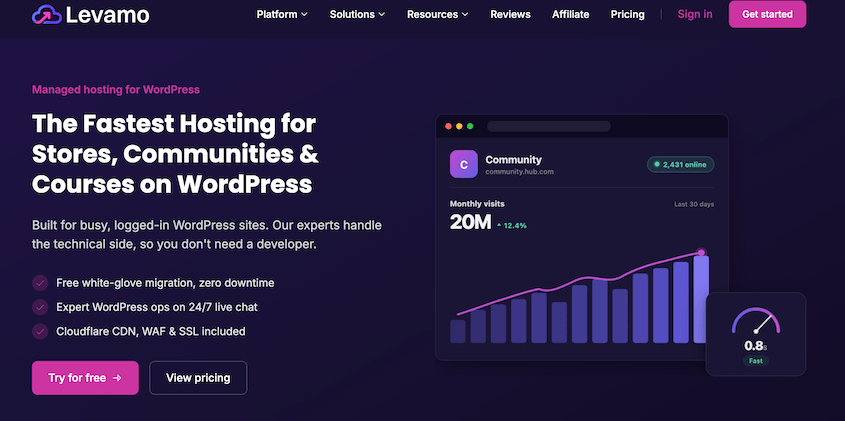The width and height of the screenshot is (845, 421).
Task: Click the '0.8s' load time value
Action: pyautogui.click(x=756, y=346)
